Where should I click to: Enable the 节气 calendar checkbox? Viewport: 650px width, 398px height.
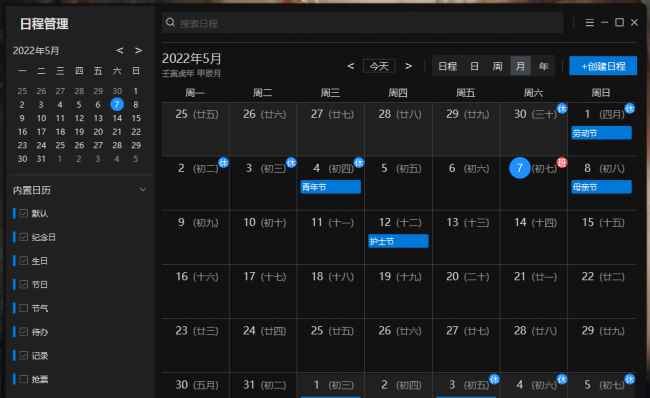point(24,308)
